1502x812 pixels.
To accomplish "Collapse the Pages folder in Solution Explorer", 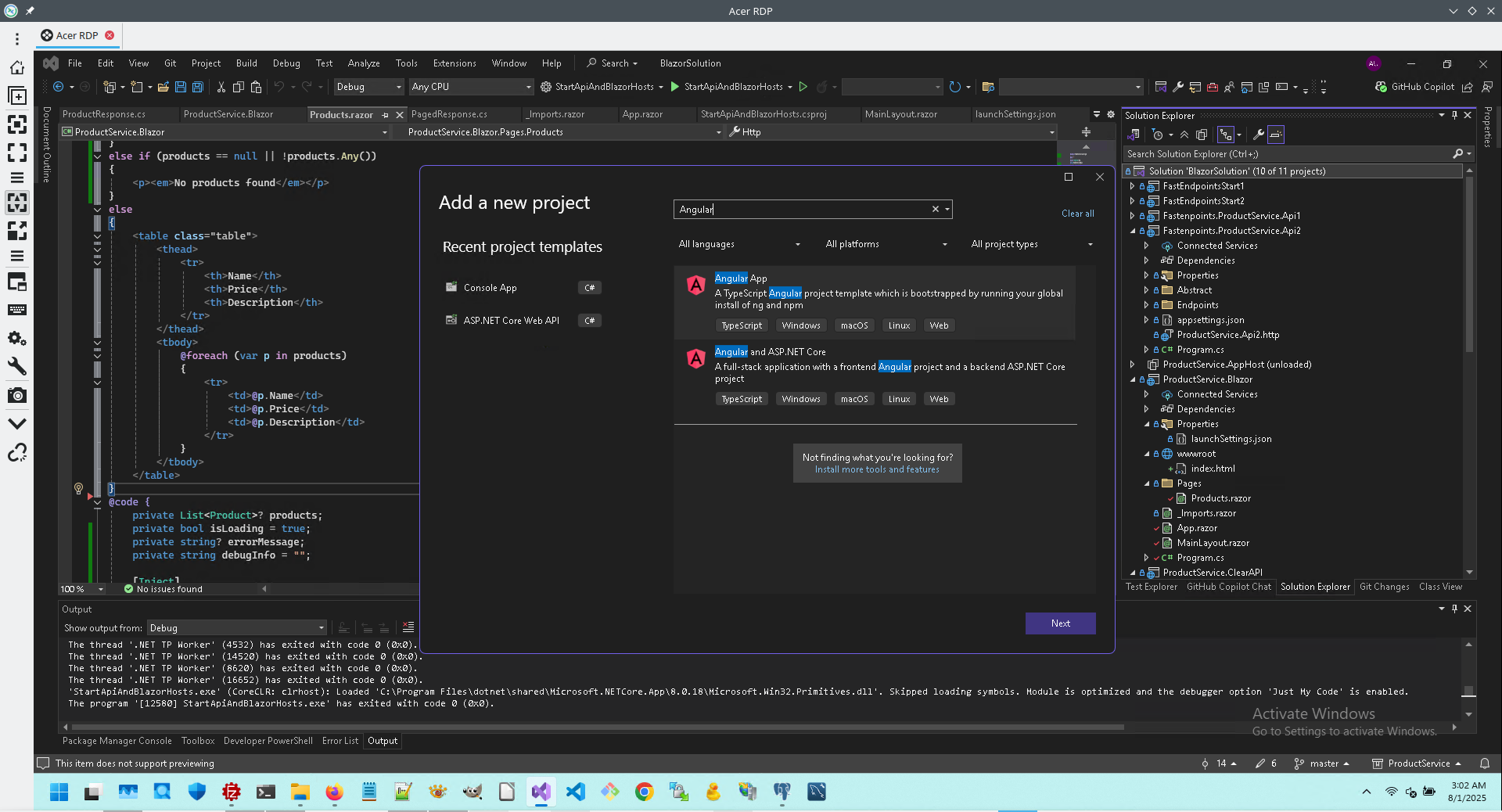I will 1146,483.
